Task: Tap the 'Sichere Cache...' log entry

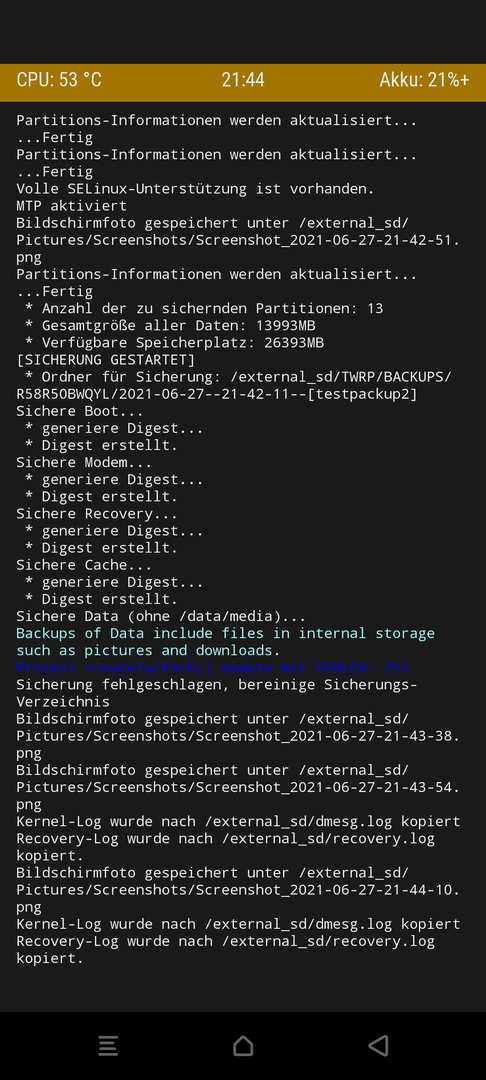Action: coord(84,565)
